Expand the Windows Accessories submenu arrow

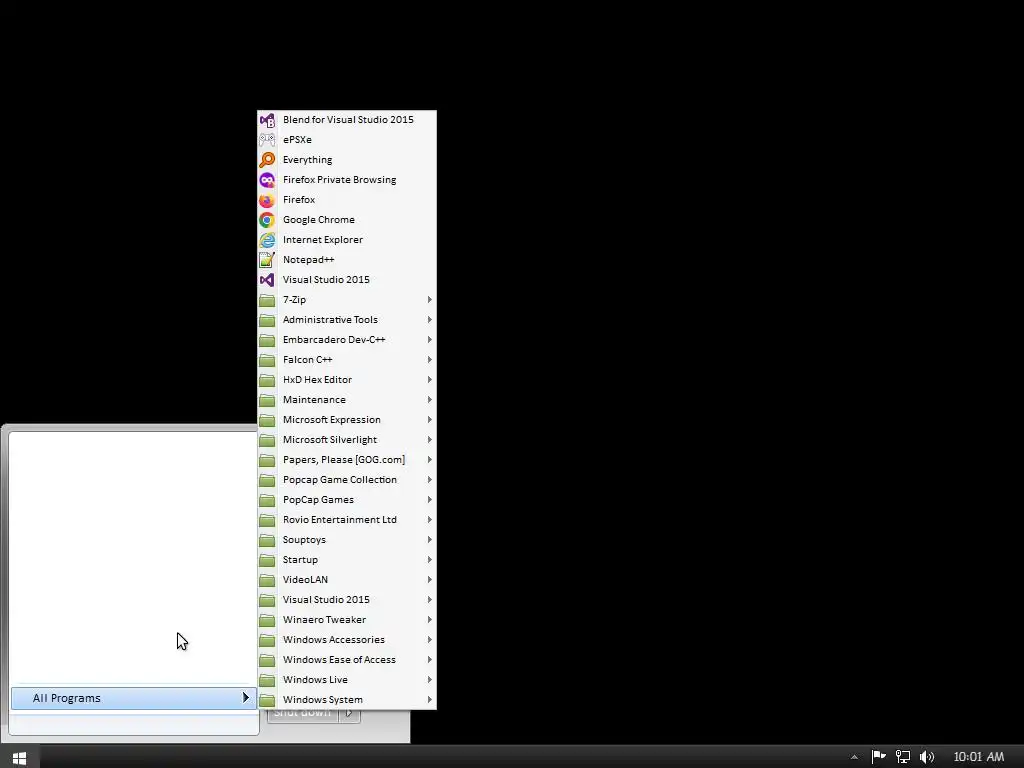[x=430, y=640]
